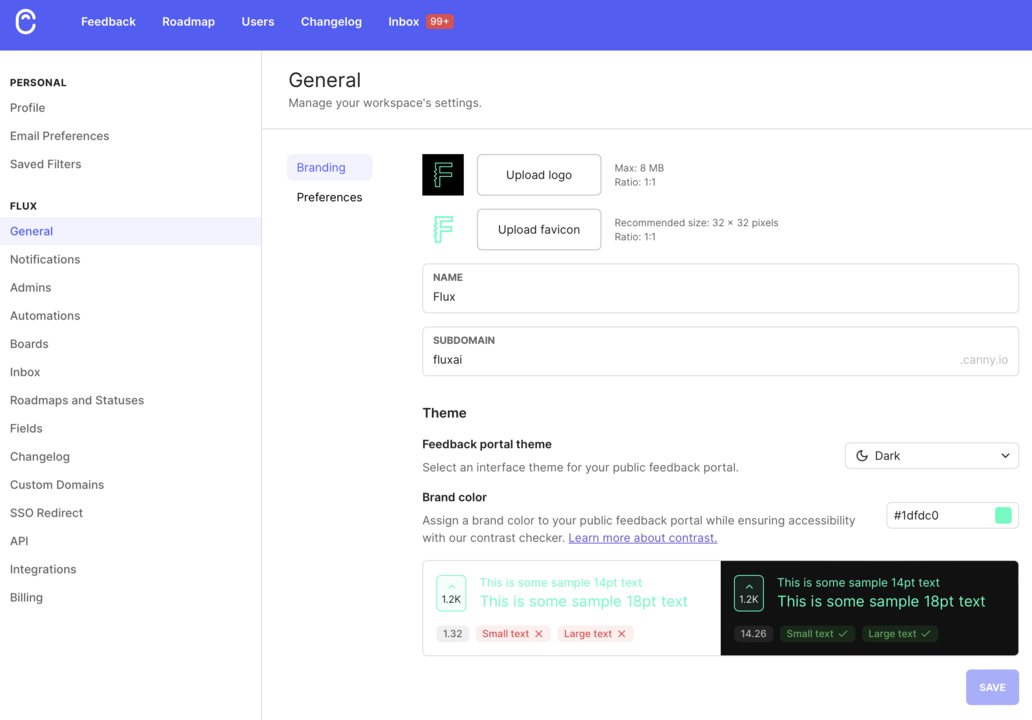The image size is (1032, 720).
Task: Click the 1.32 contrast ratio value
Action: point(452,634)
